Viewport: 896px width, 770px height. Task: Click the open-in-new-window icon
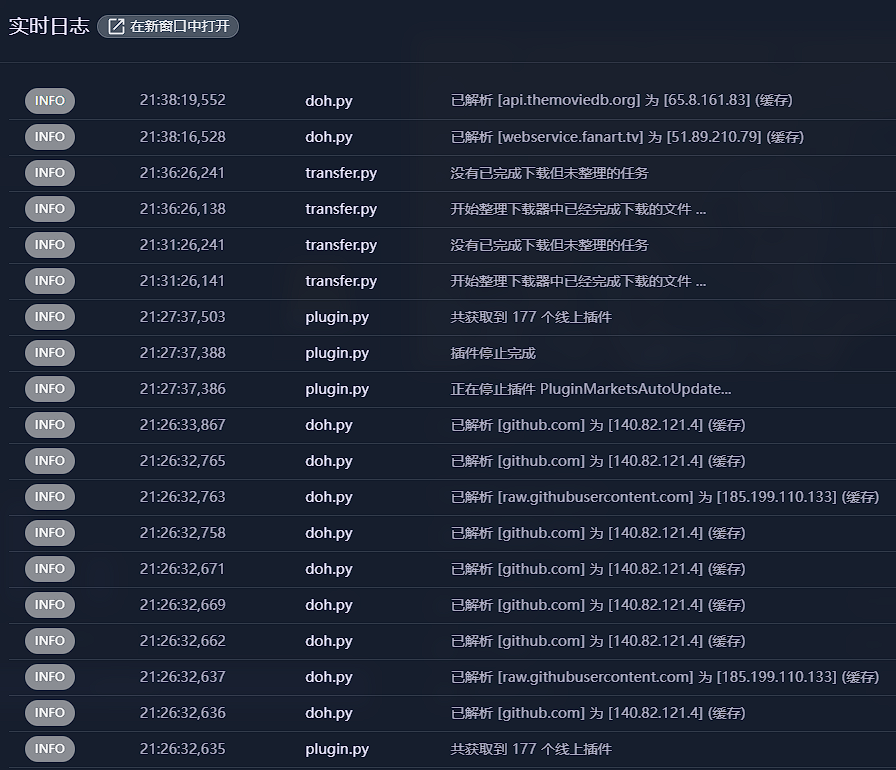(116, 27)
